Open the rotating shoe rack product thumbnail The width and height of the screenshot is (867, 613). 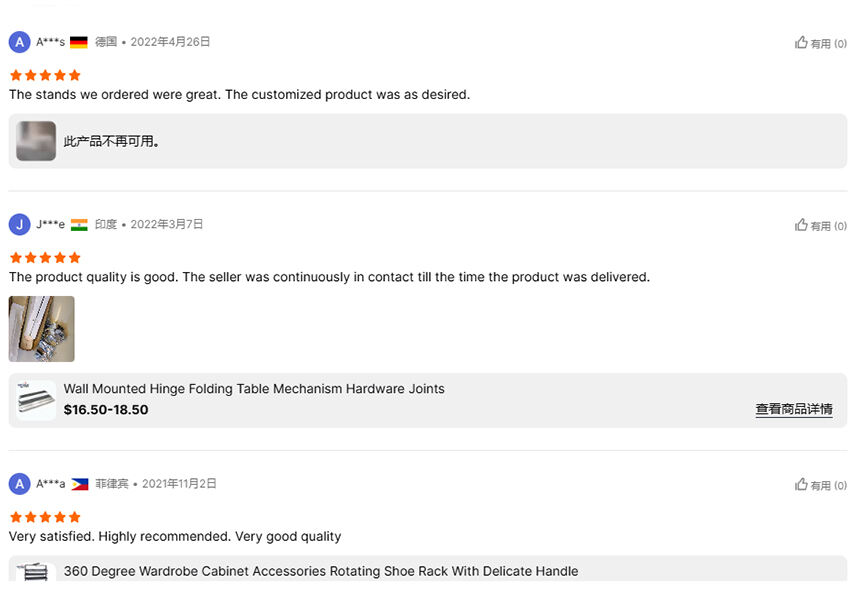36,572
